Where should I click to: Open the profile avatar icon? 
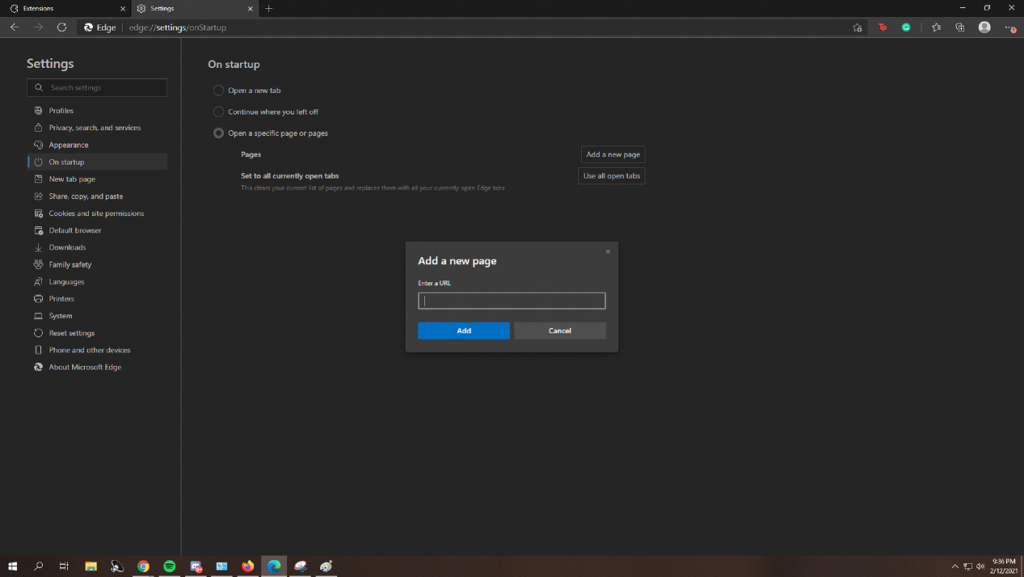click(x=984, y=27)
